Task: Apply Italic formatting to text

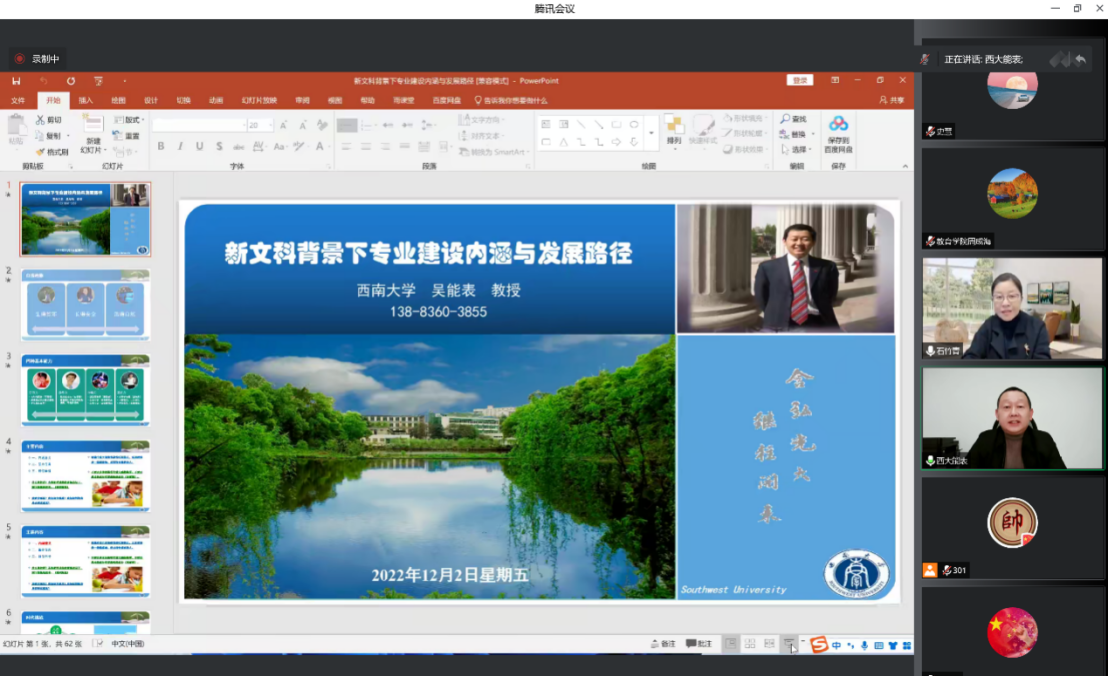Action: 181,146
